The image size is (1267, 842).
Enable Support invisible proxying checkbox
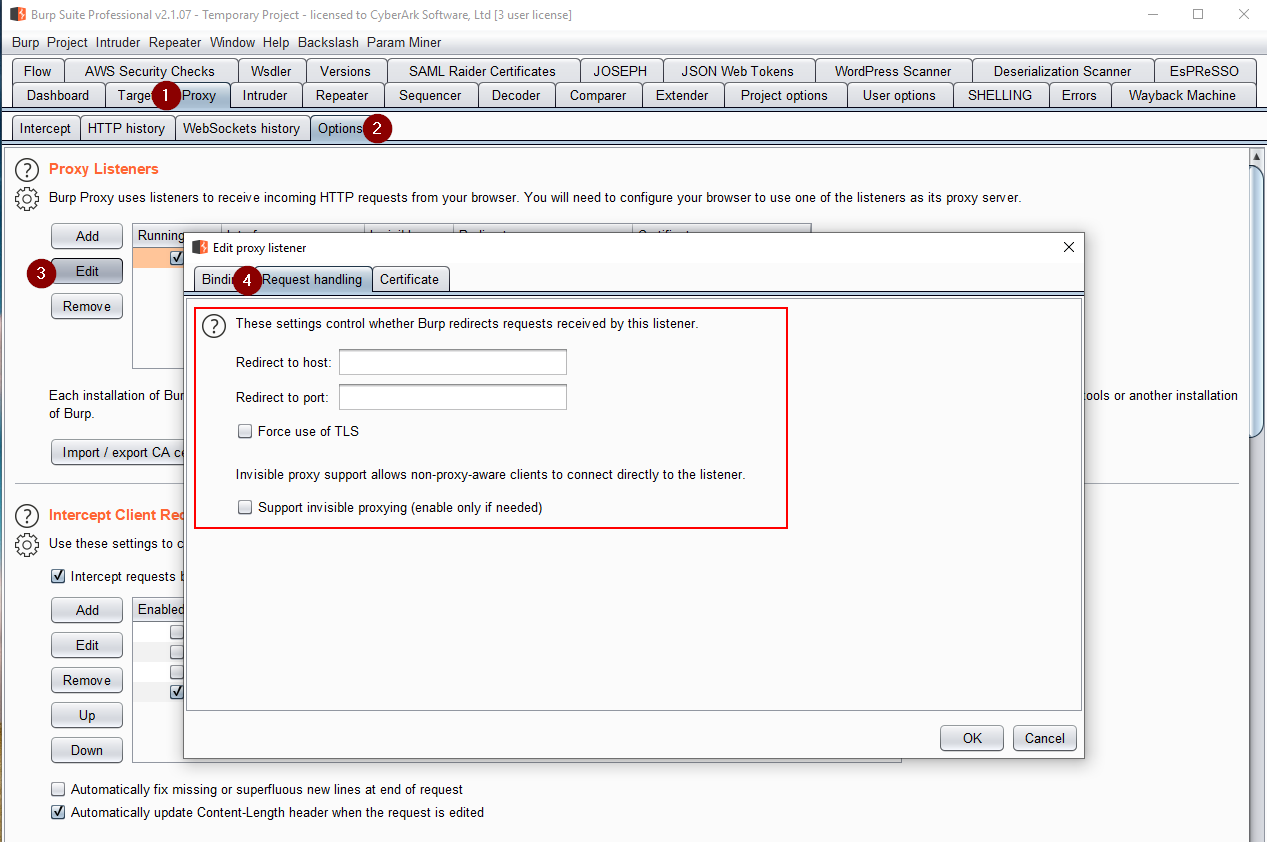(245, 508)
